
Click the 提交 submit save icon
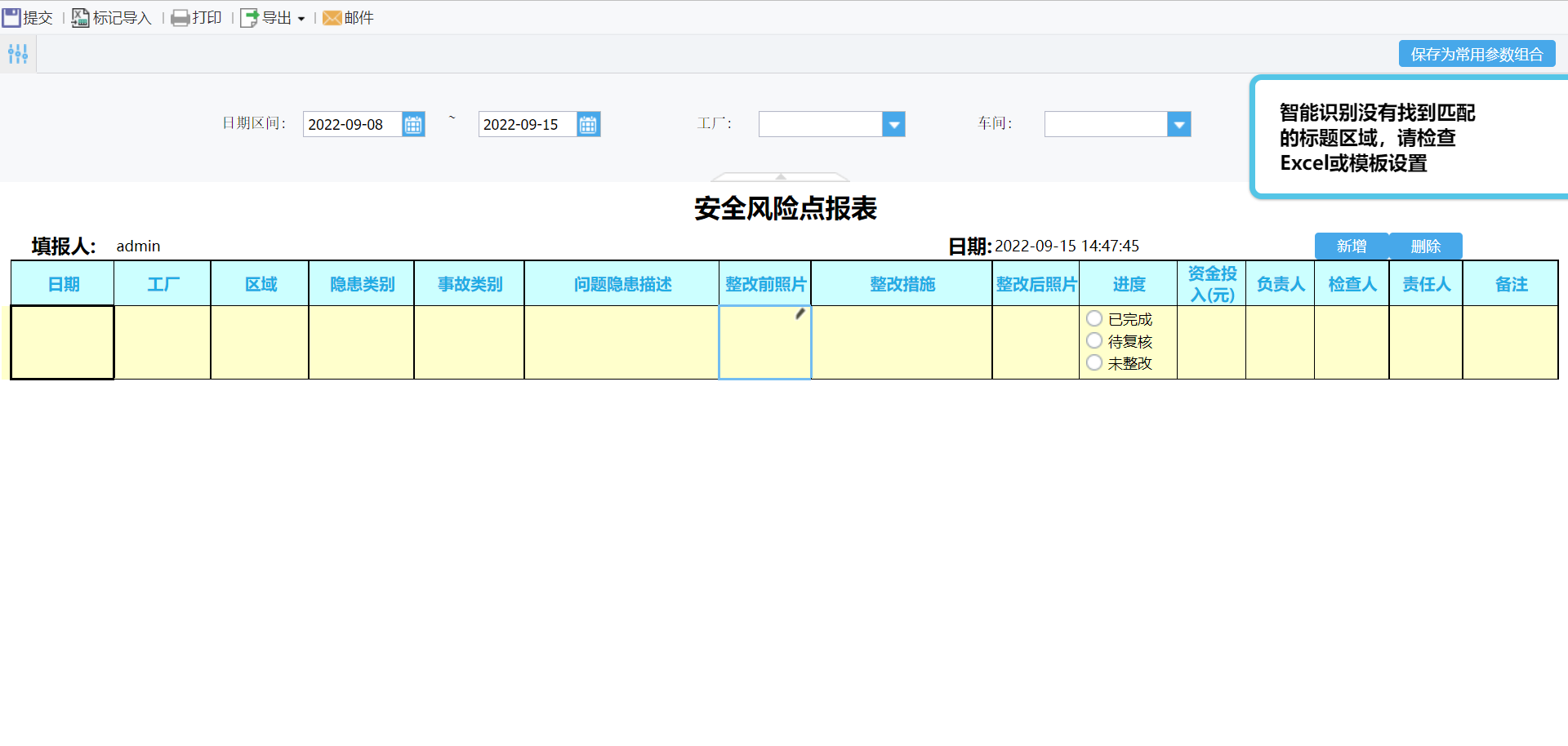point(12,18)
